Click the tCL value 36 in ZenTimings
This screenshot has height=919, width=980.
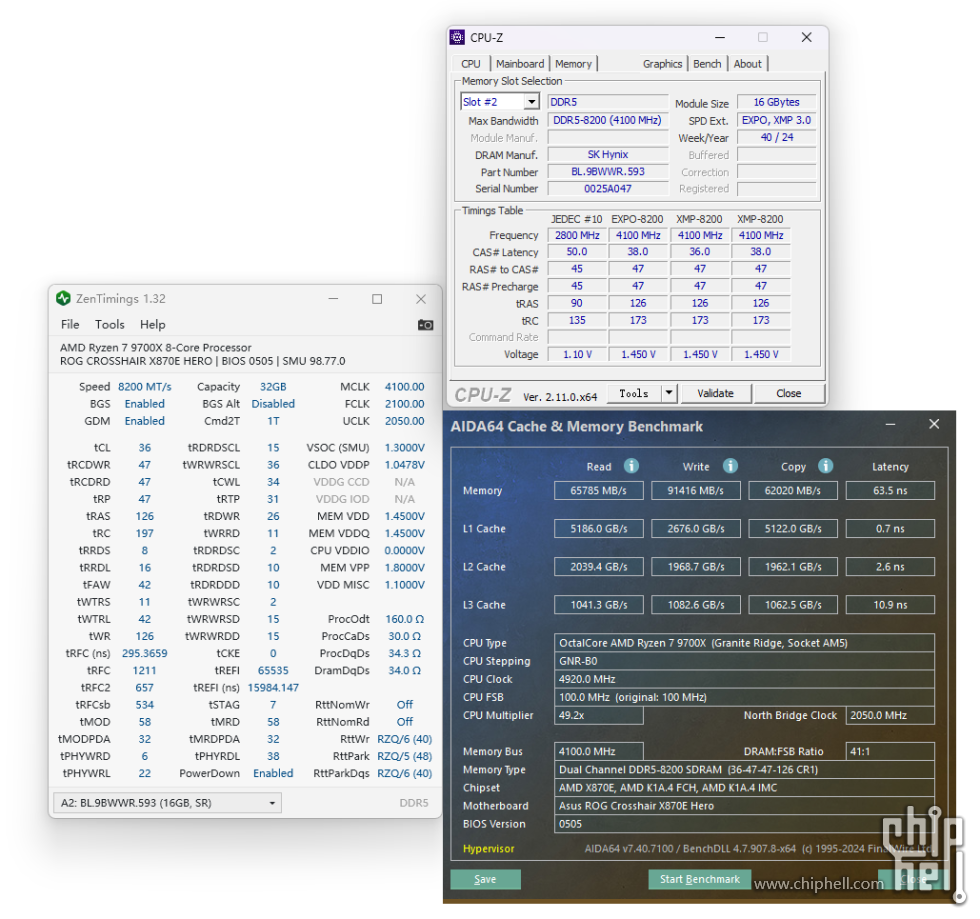click(144, 448)
